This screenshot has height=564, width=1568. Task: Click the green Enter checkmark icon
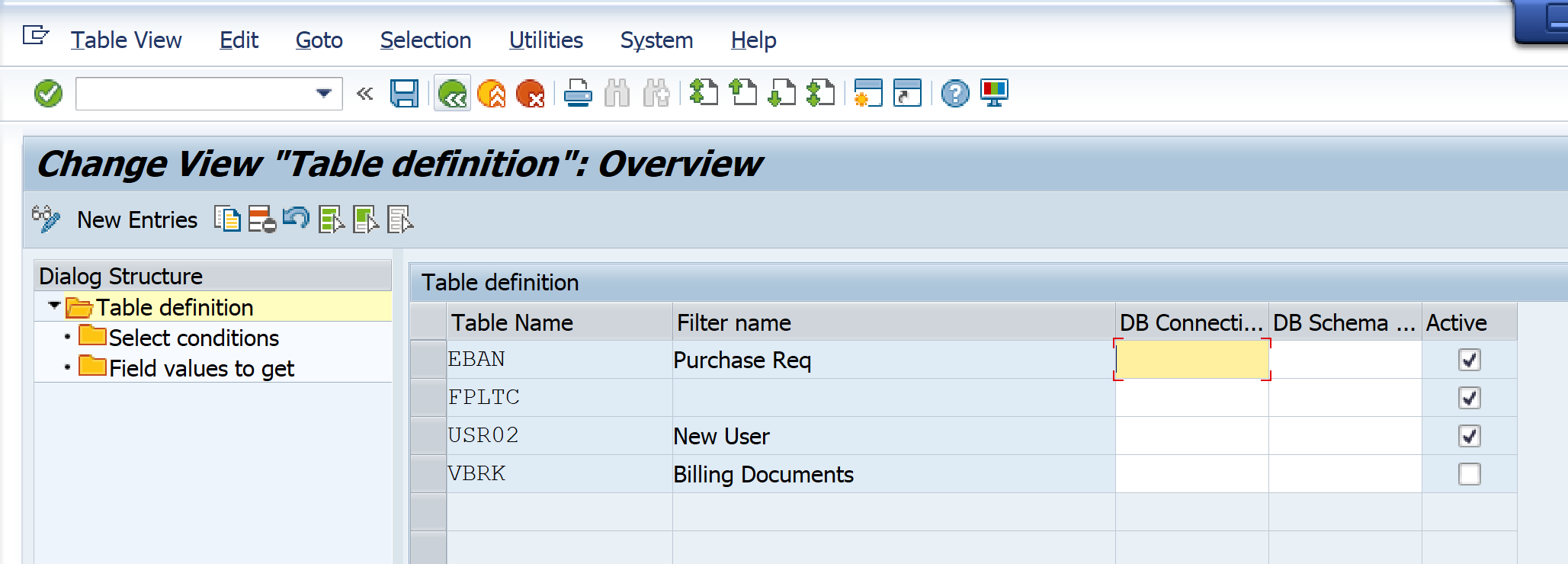click(48, 94)
